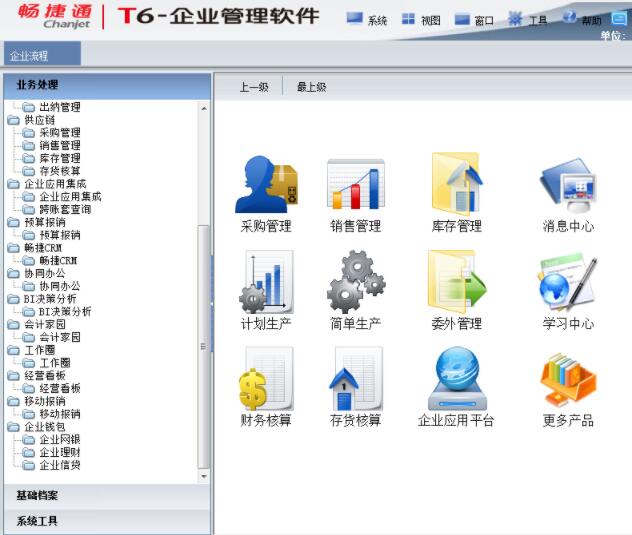
Task: Open the 销售管理 bar chart icon
Action: (x=356, y=184)
